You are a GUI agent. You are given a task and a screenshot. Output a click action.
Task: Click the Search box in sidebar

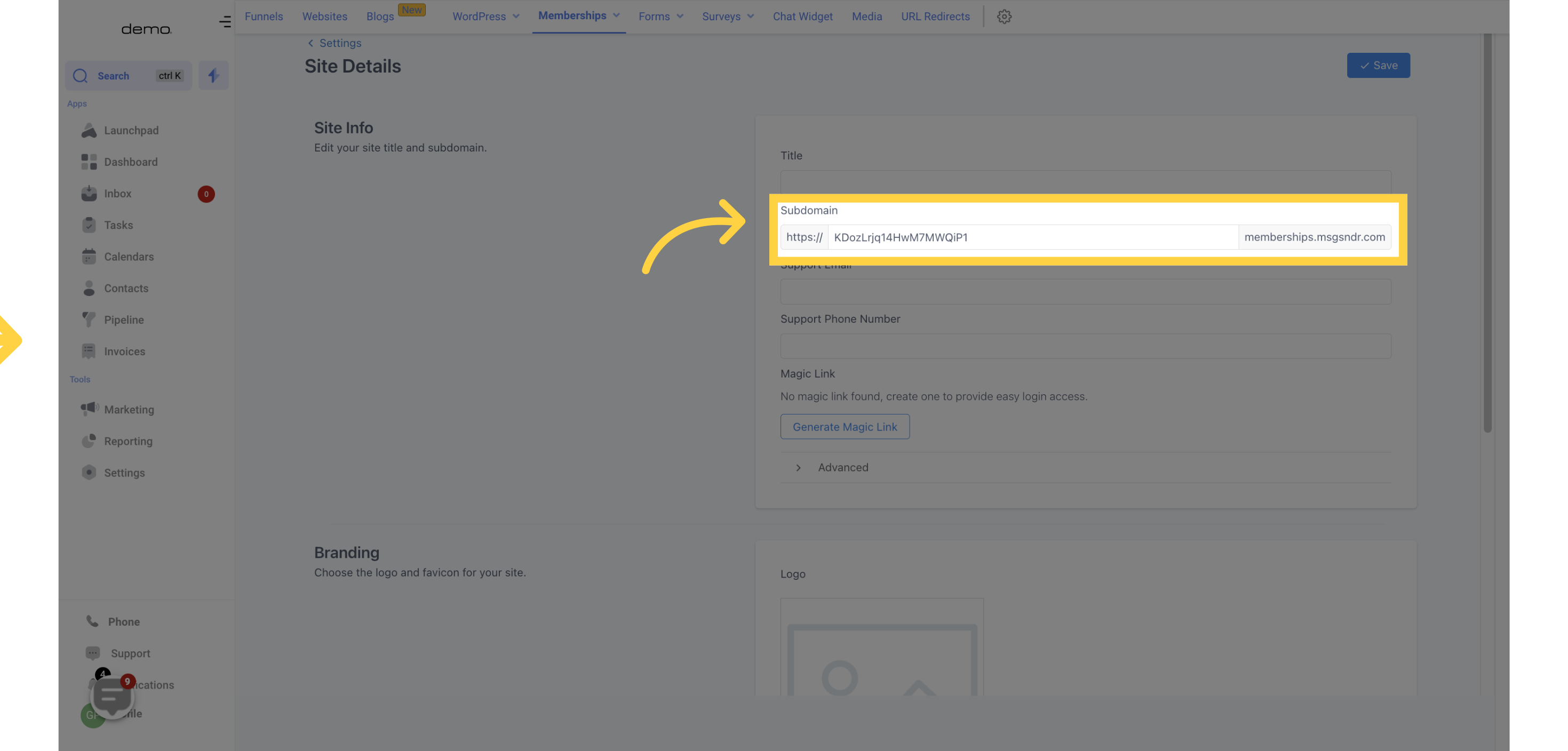pyautogui.click(x=129, y=75)
